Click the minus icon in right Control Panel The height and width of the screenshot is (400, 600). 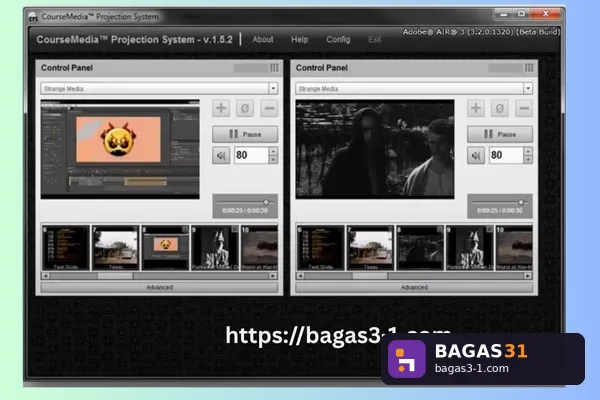pos(524,108)
